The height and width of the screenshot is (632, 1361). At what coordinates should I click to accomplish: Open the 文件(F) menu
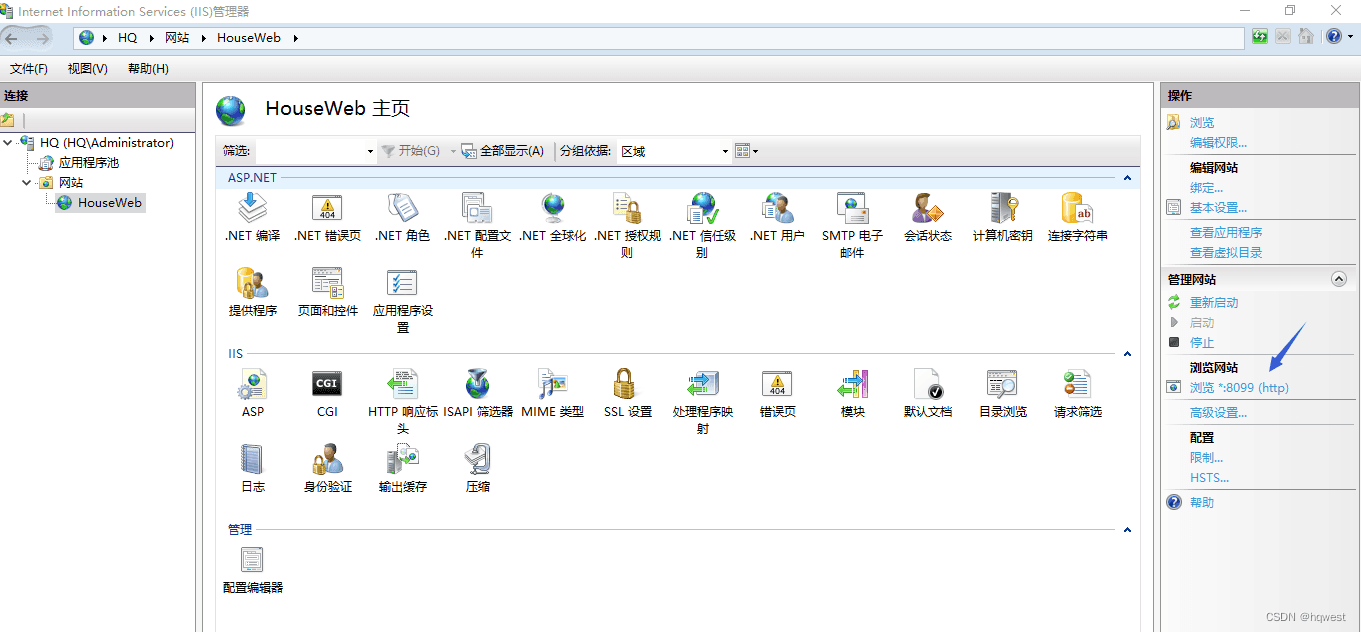(x=29, y=69)
